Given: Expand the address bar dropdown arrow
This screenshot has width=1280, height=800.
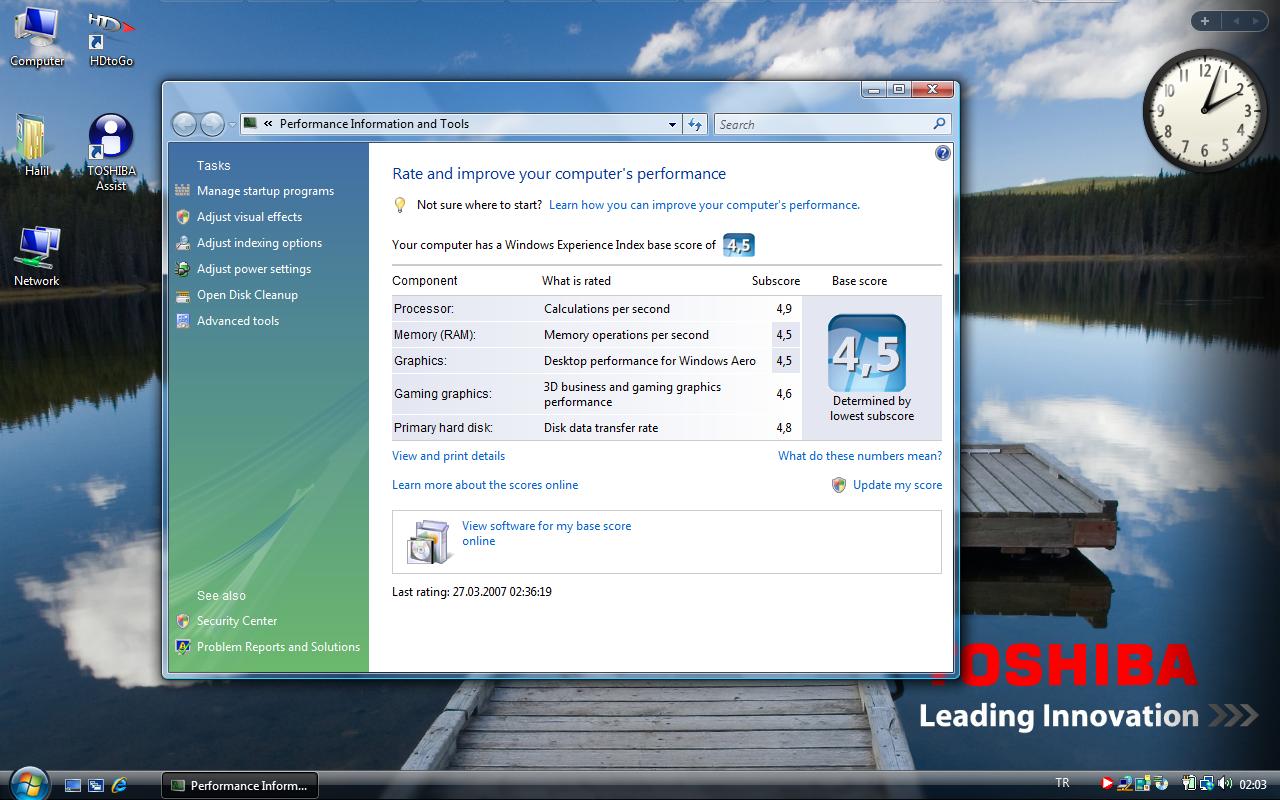Looking at the screenshot, I should click(x=672, y=125).
